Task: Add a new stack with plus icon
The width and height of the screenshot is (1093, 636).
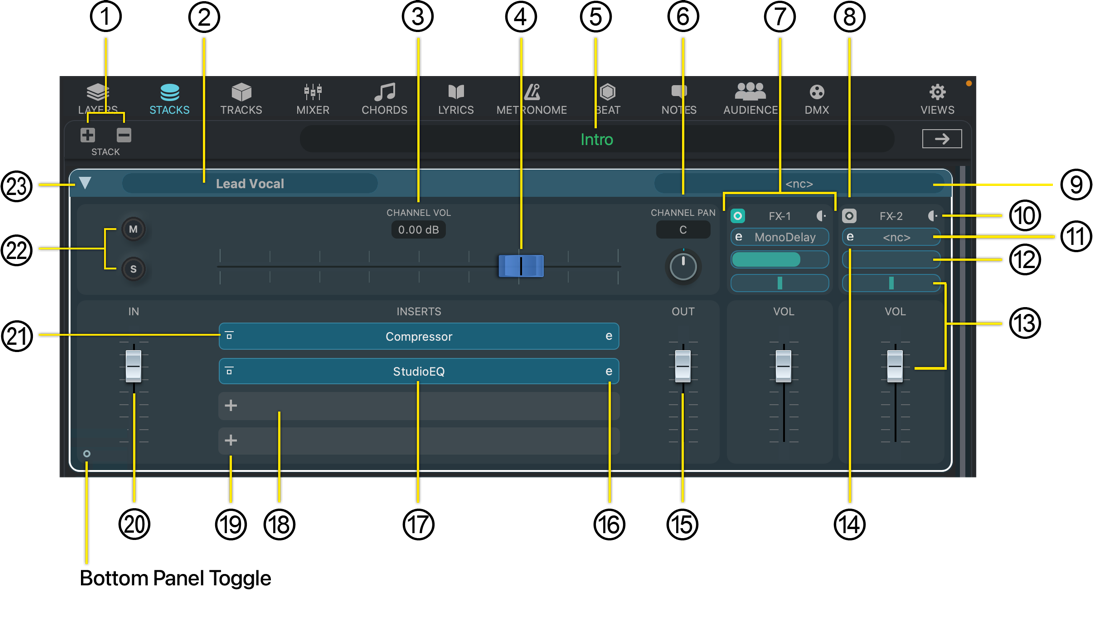Action: coord(88,135)
